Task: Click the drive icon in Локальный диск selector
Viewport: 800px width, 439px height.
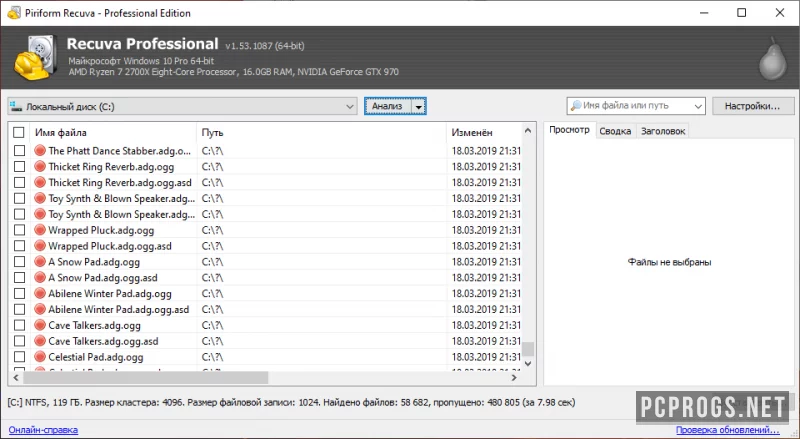Action: (x=16, y=107)
